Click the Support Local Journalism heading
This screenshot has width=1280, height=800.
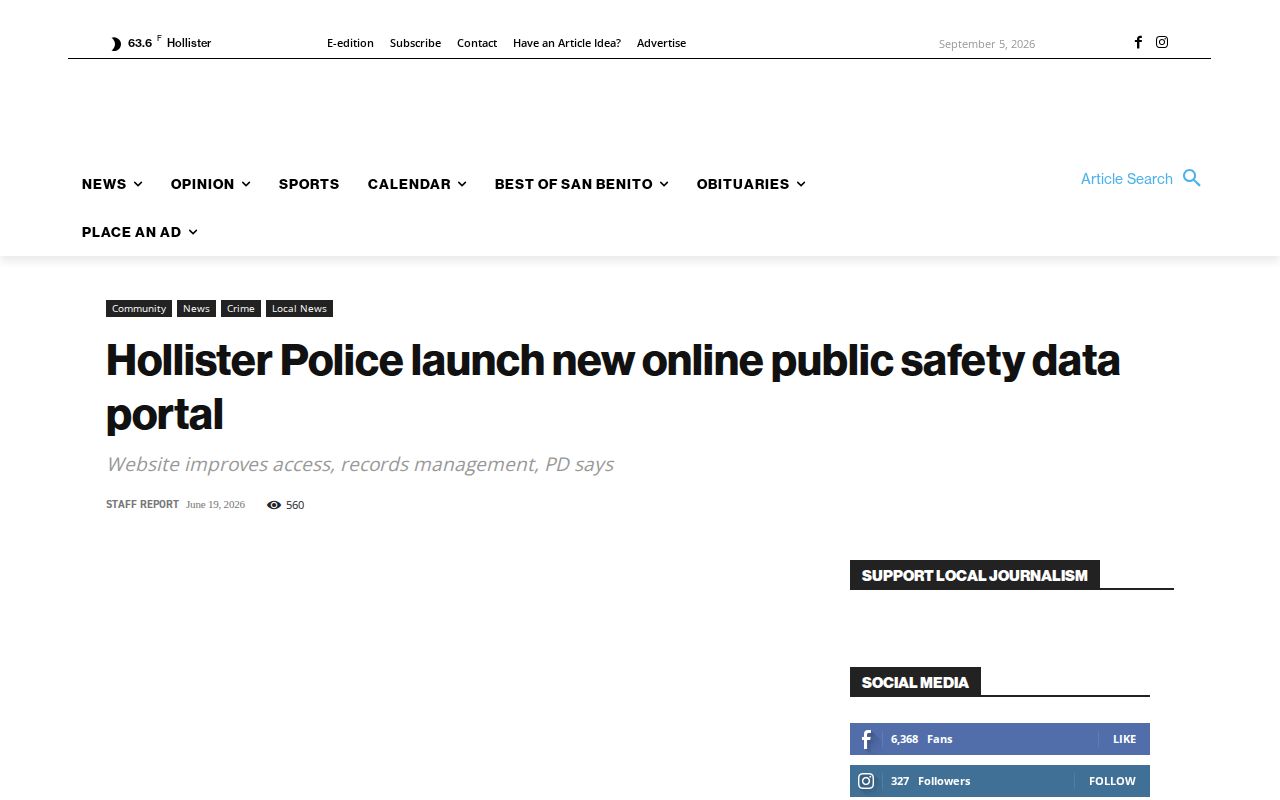[x=975, y=575]
